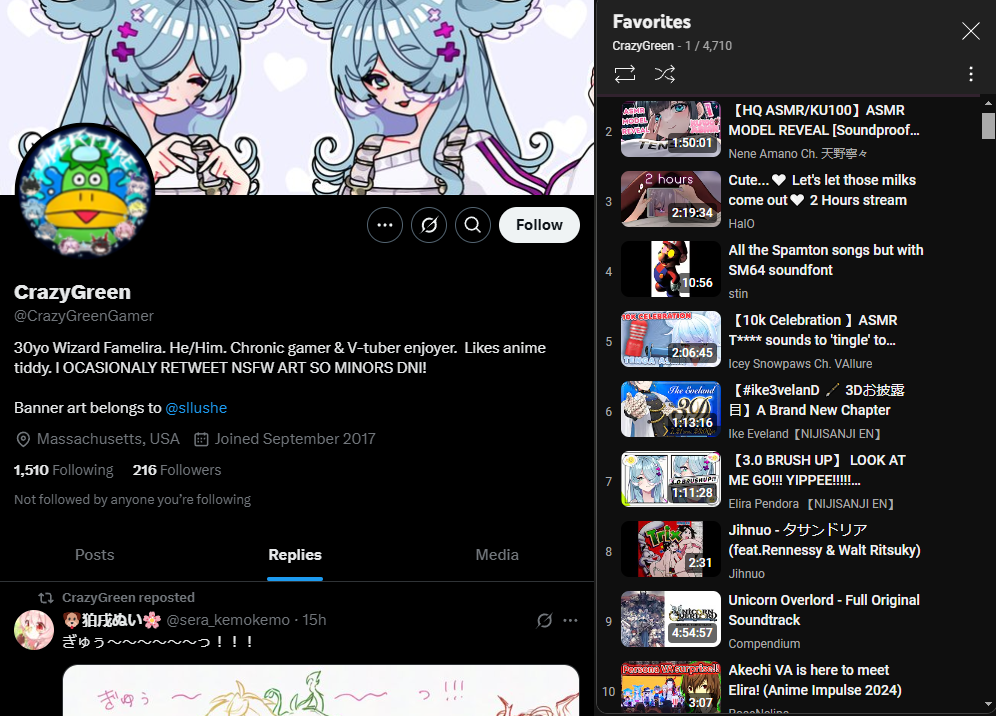Click the playlist scrollbar up arrow
Viewport: 996px width, 716px height.
pyautogui.click(x=988, y=103)
